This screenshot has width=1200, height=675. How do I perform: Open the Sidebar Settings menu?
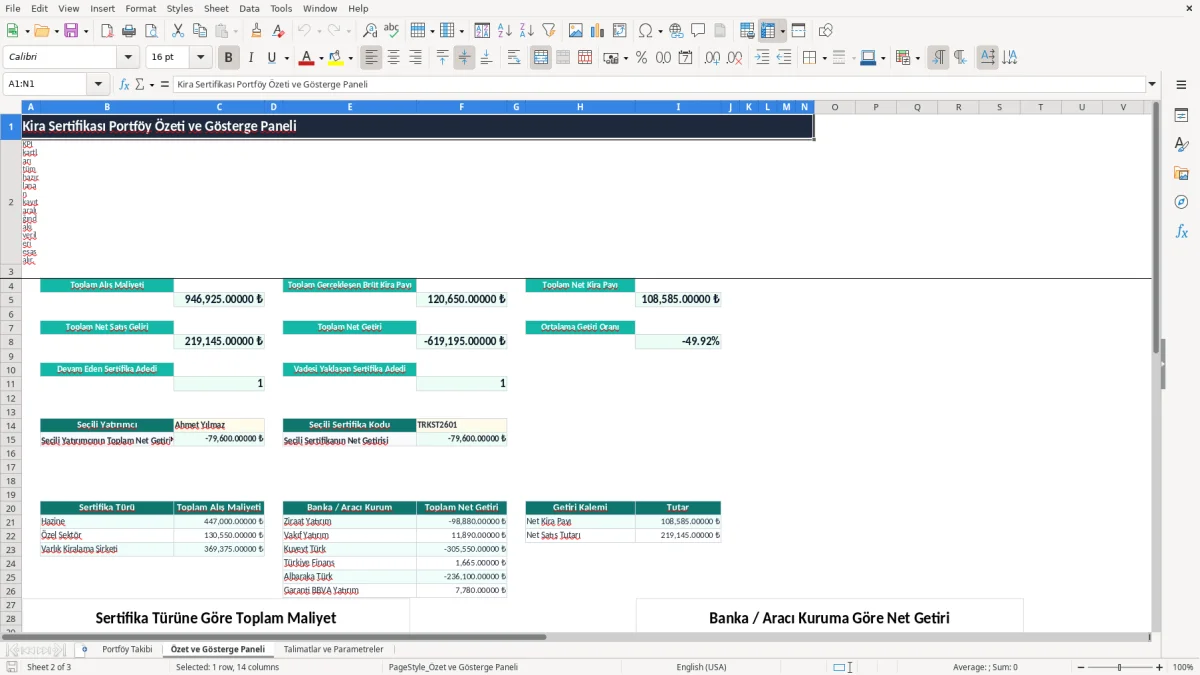click(x=1181, y=87)
